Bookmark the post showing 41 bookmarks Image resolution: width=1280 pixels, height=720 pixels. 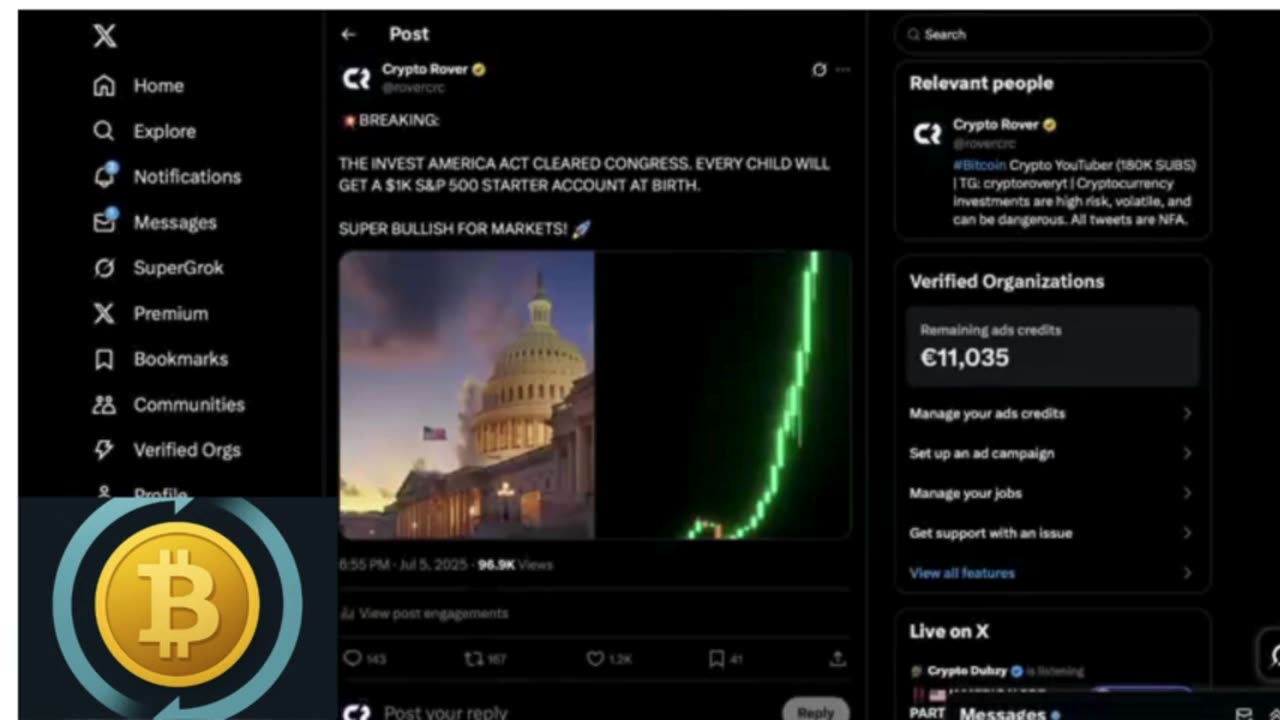pos(716,658)
